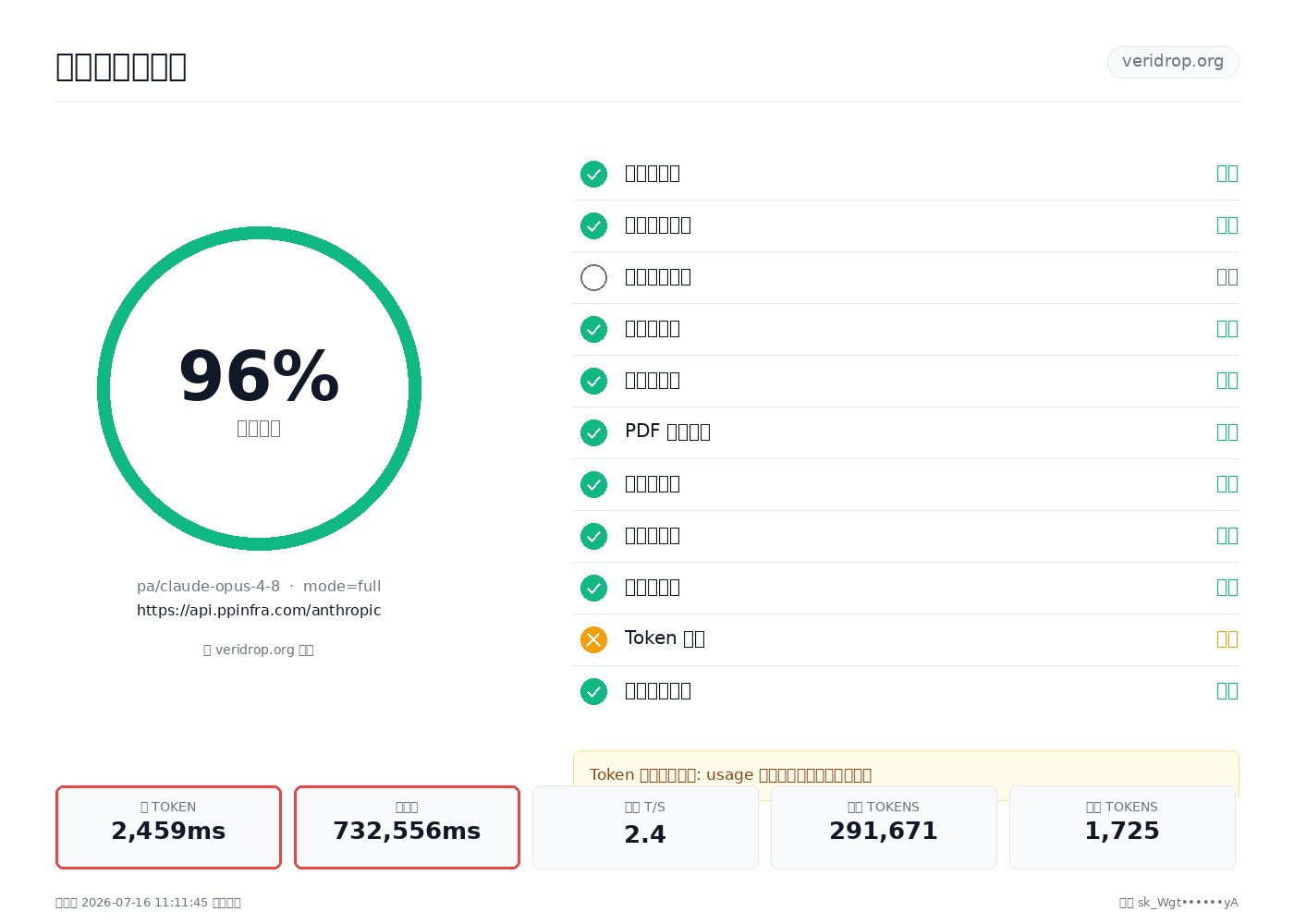Click the gray status text of unchecked row

(x=1227, y=277)
